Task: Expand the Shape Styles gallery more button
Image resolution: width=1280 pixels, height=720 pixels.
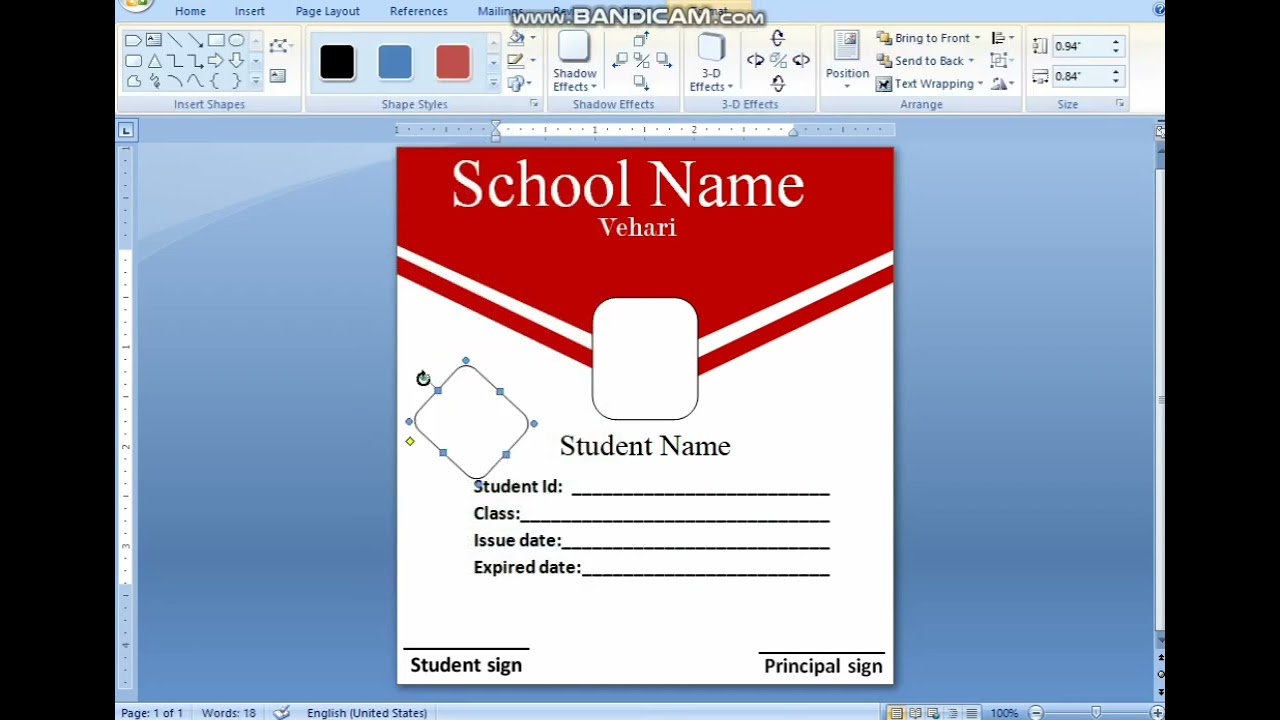Action: (493, 82)
